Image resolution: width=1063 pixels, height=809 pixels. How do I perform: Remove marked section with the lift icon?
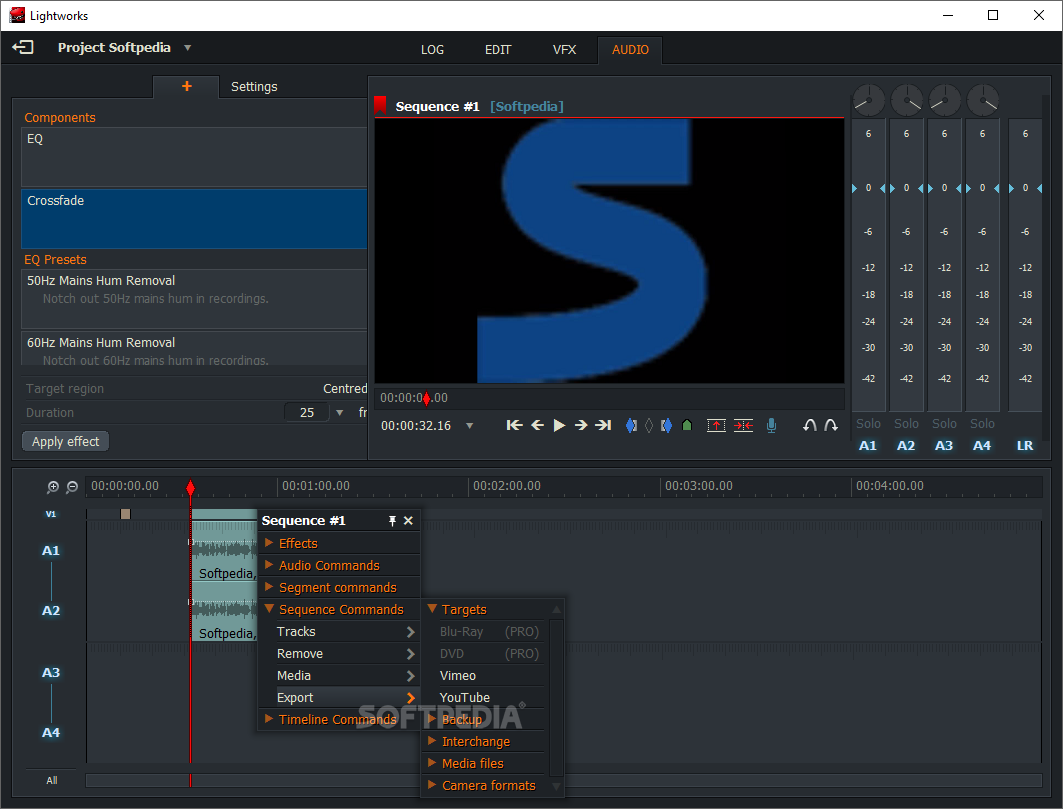[x=716, y=425]
